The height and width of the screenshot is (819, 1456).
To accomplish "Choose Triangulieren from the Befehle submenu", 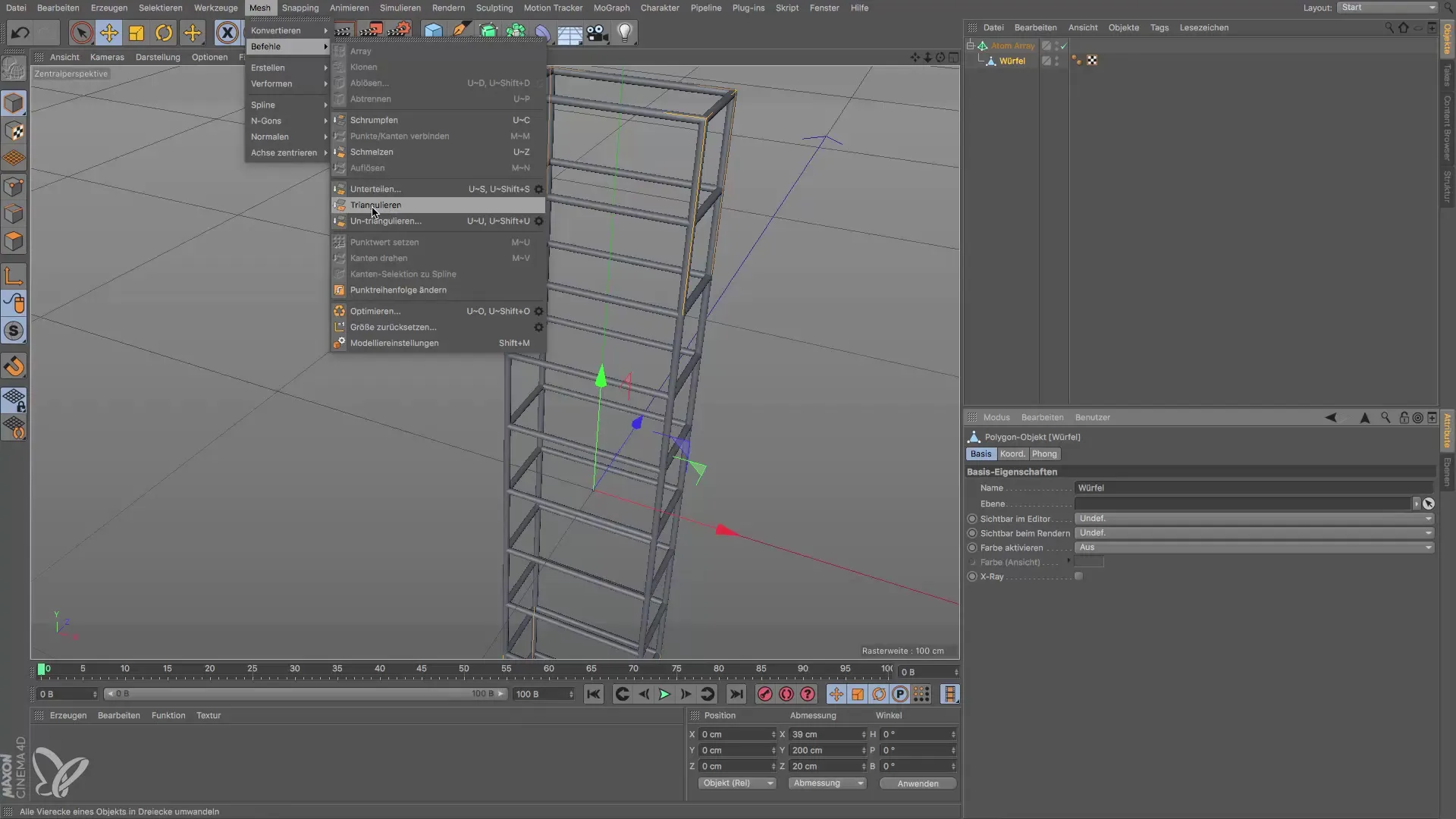I will (375, 205).
